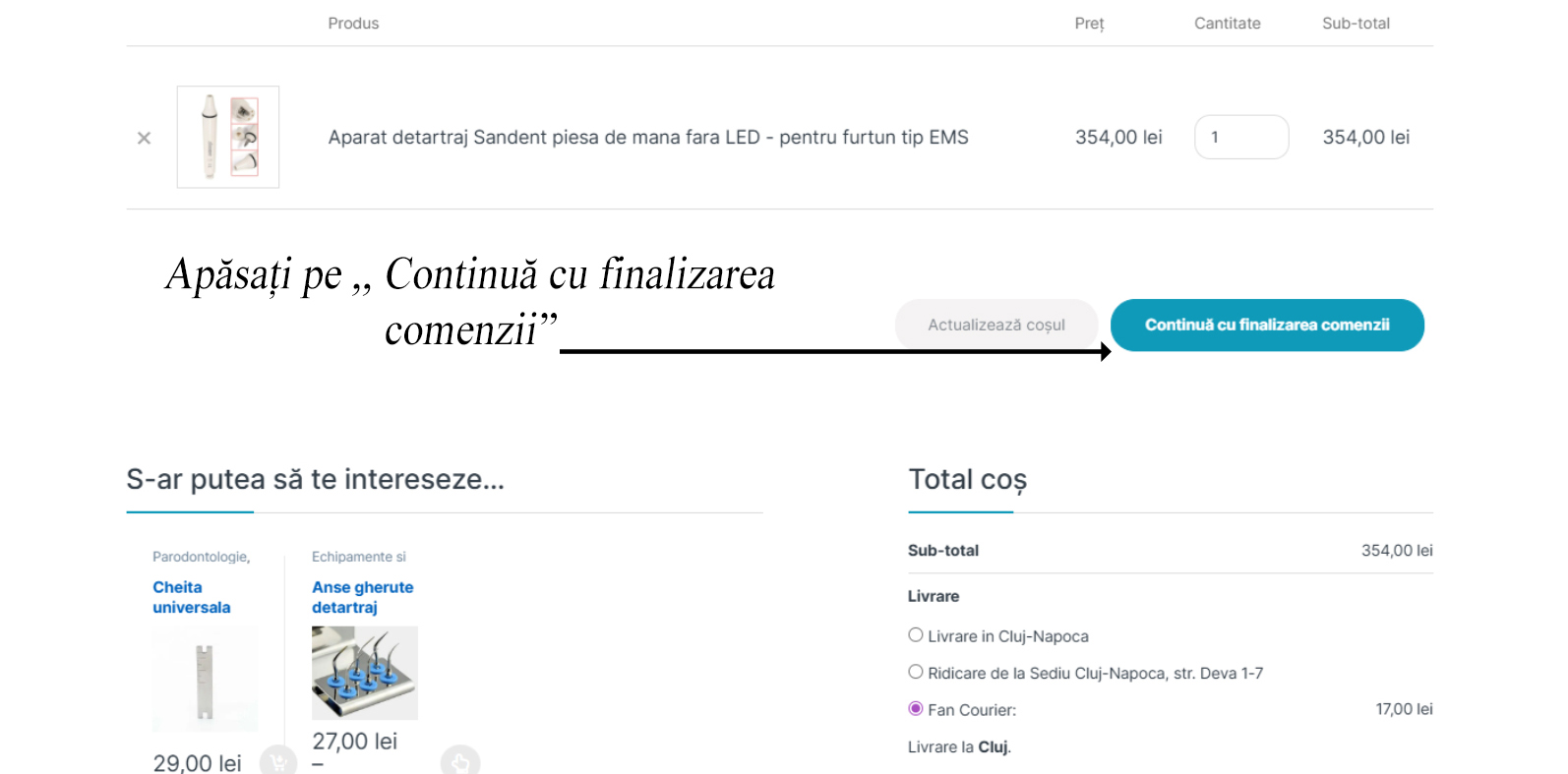The image size is (1568, 774).
Task: View the Anse gherute detartraj product image
Action: coord(365,673)
